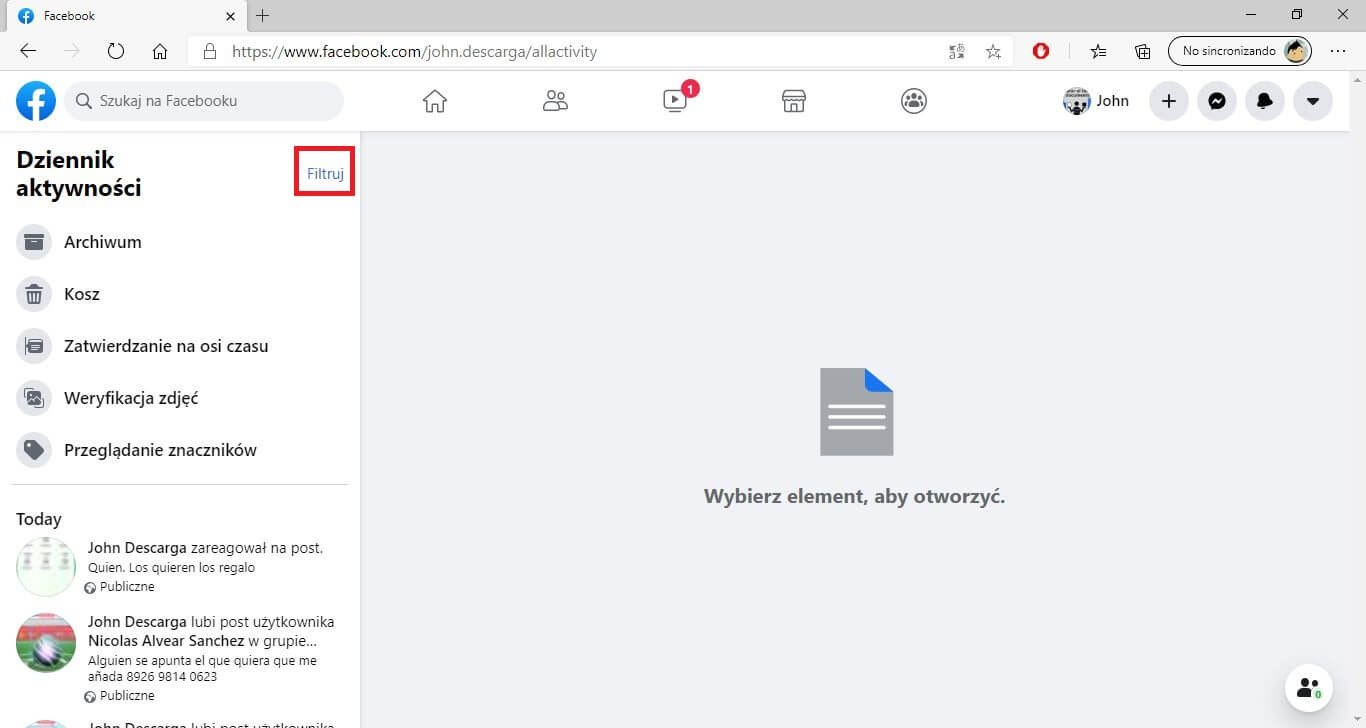Viewport: 1366px width, 728px height.
Task: Open thumbnail for Nicolas Alvear Sanchez activity
Action: click(46, 643)
